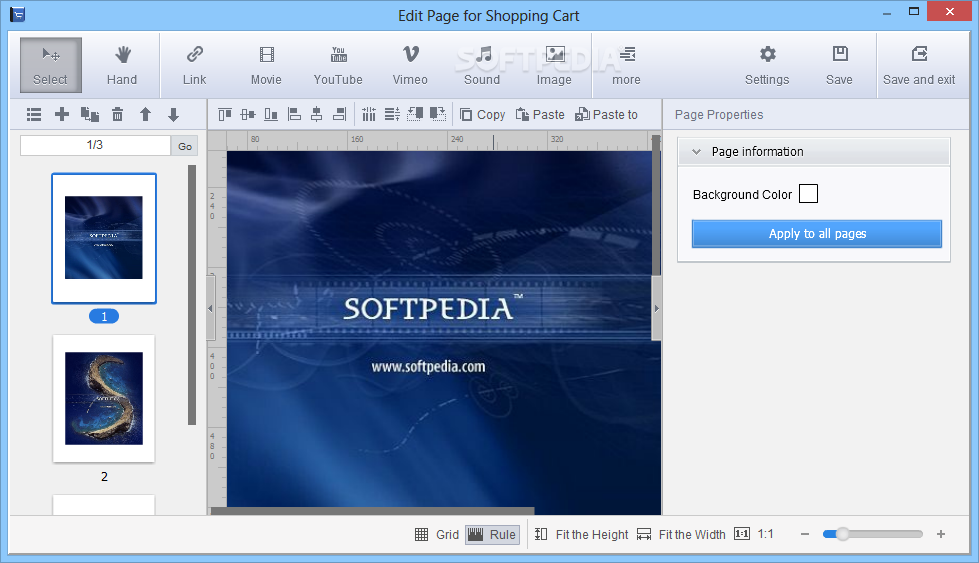Align objects to right edge

[x=340, y=114]
